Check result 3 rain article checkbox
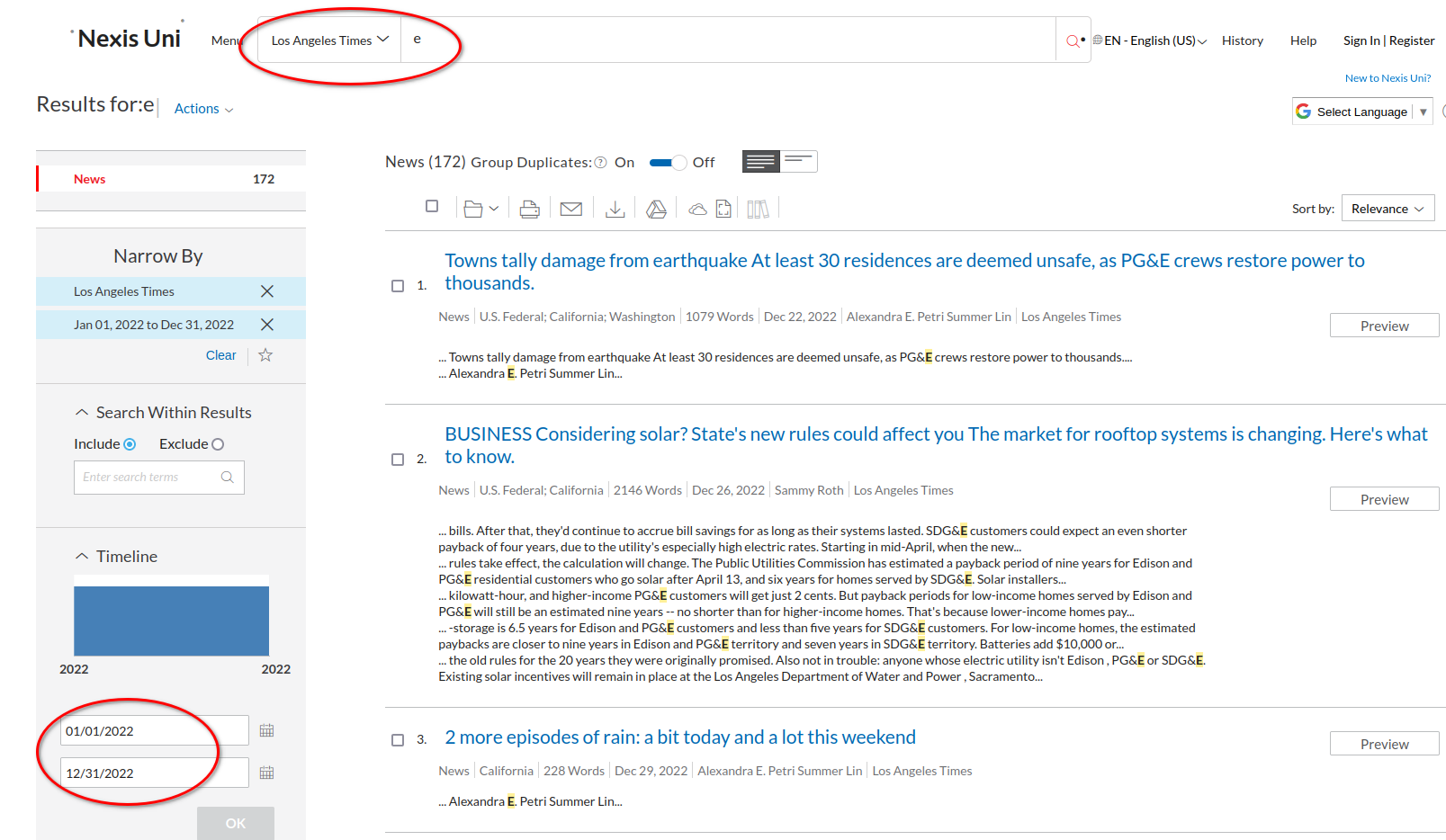1446x840 pixels. [x=398, y=740]
